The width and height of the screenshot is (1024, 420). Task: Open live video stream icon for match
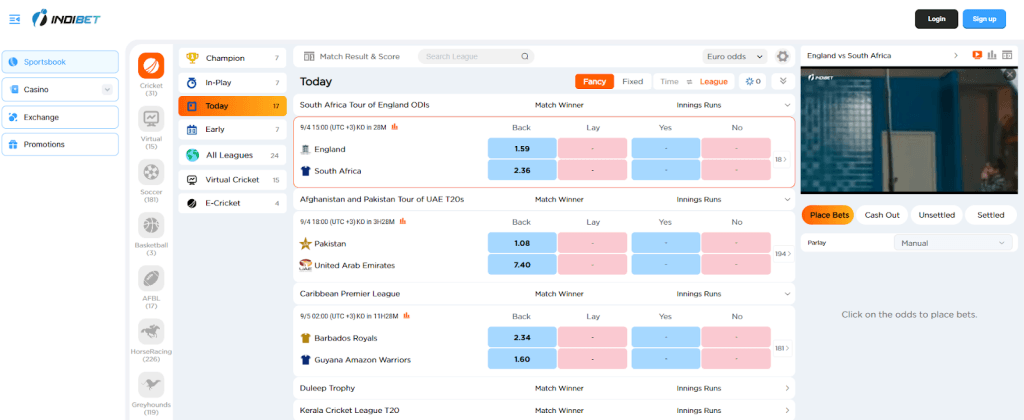point(977,56)
